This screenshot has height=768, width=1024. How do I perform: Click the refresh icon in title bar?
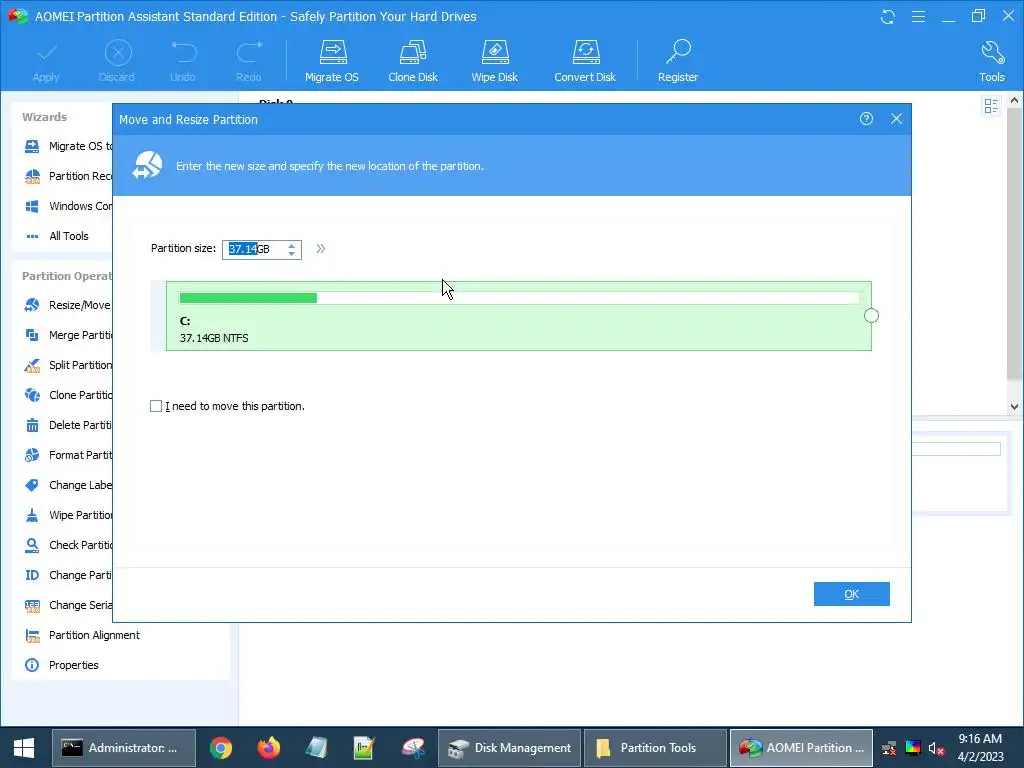(x=888, y=17)
